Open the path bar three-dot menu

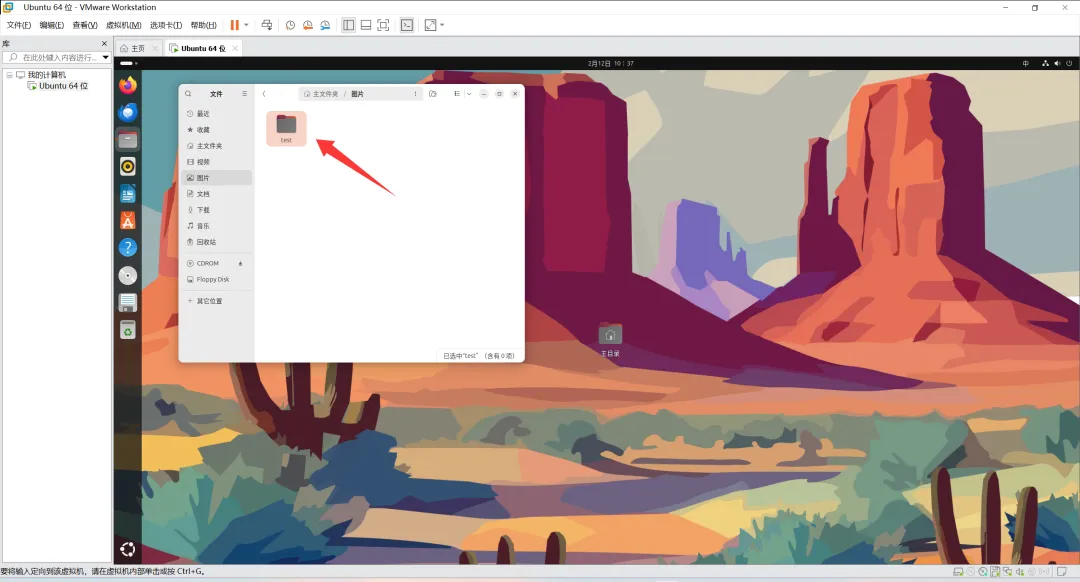(415, 94)
